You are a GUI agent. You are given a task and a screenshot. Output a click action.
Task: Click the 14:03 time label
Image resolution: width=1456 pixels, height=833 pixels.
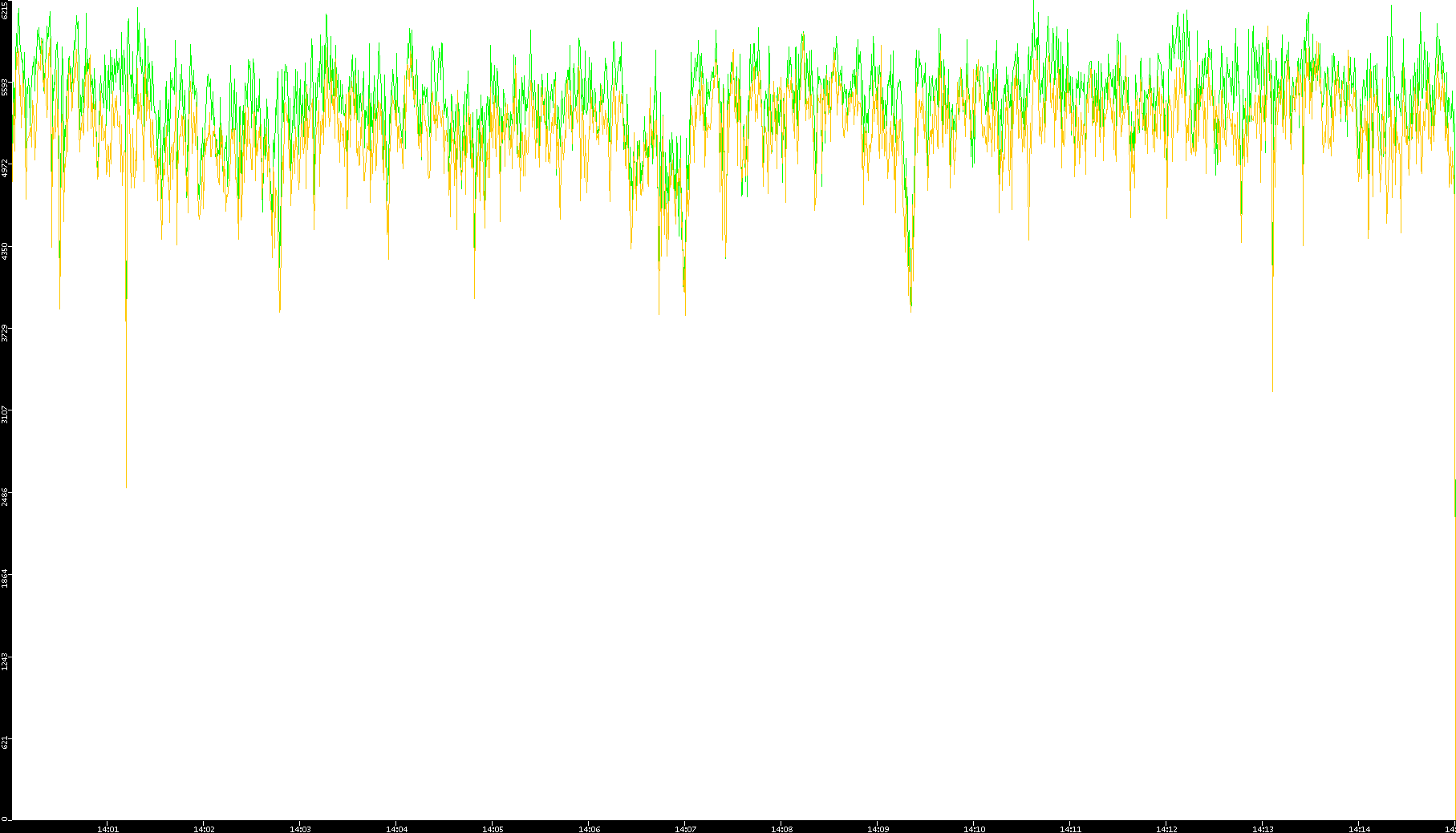(300, 829)
